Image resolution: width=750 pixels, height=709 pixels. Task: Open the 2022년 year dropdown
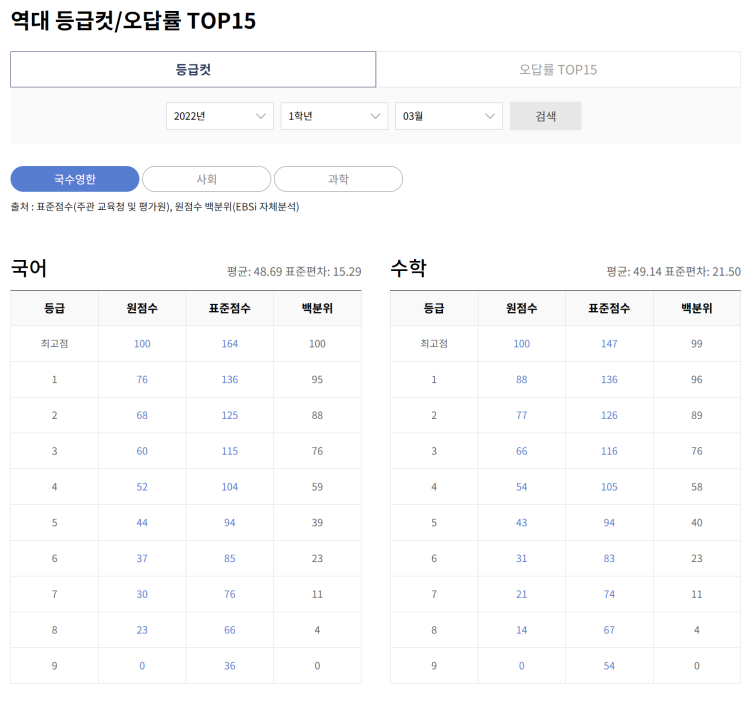(220, 116)
